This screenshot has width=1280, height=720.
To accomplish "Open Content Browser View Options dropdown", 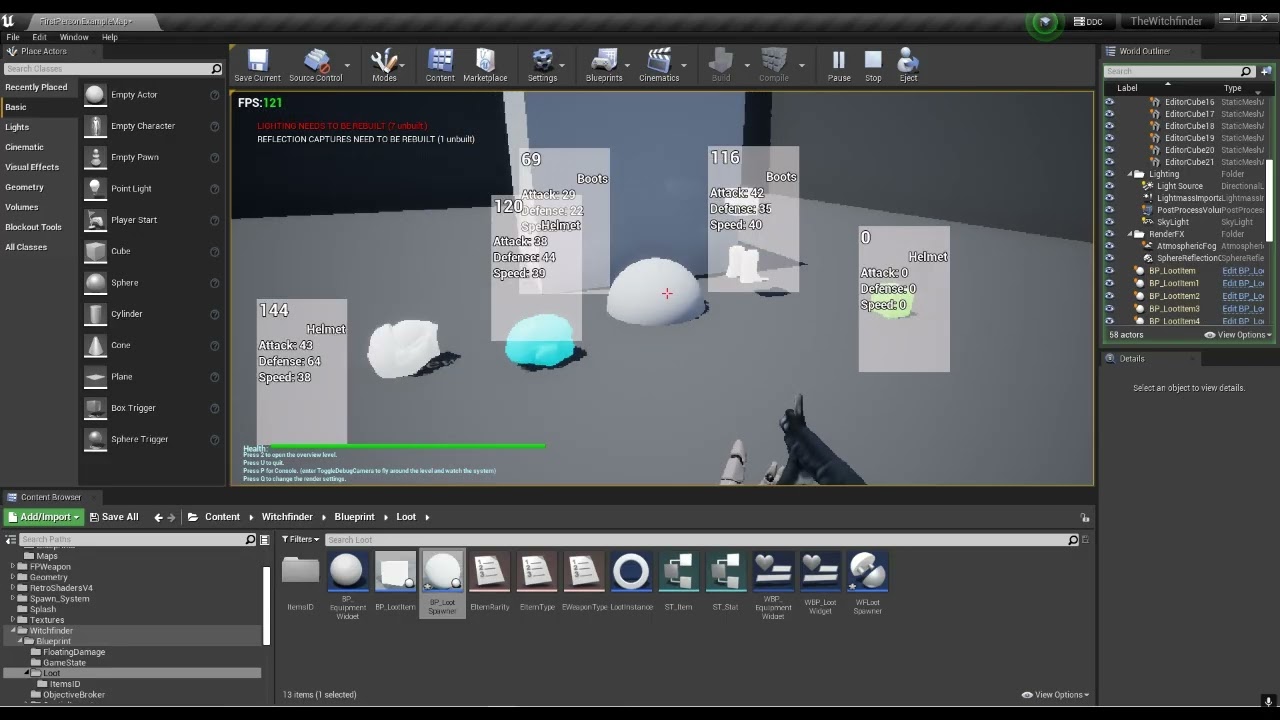I will [1055, 695].
